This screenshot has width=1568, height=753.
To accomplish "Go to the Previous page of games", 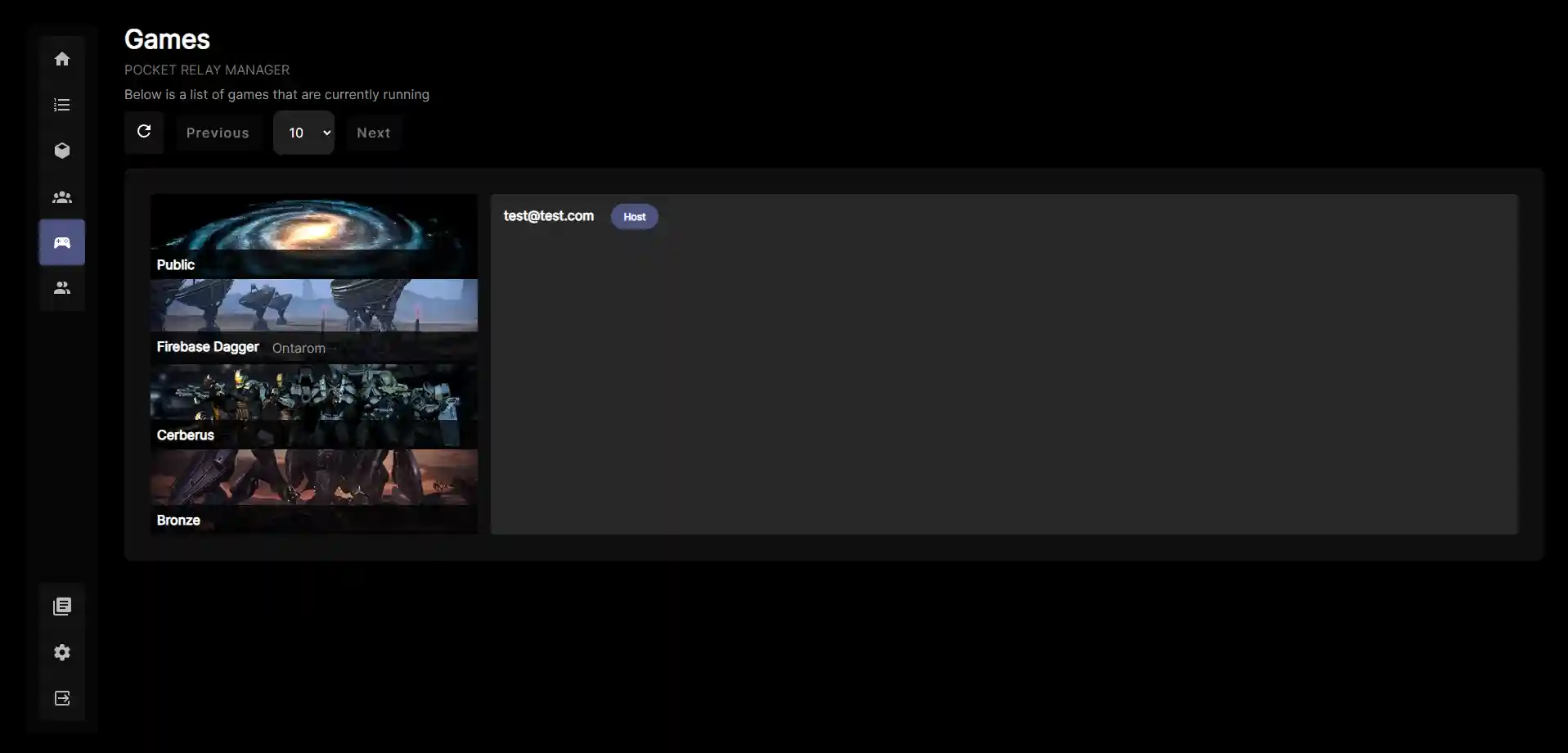I will pyautogui.click(x=218, y=133).
